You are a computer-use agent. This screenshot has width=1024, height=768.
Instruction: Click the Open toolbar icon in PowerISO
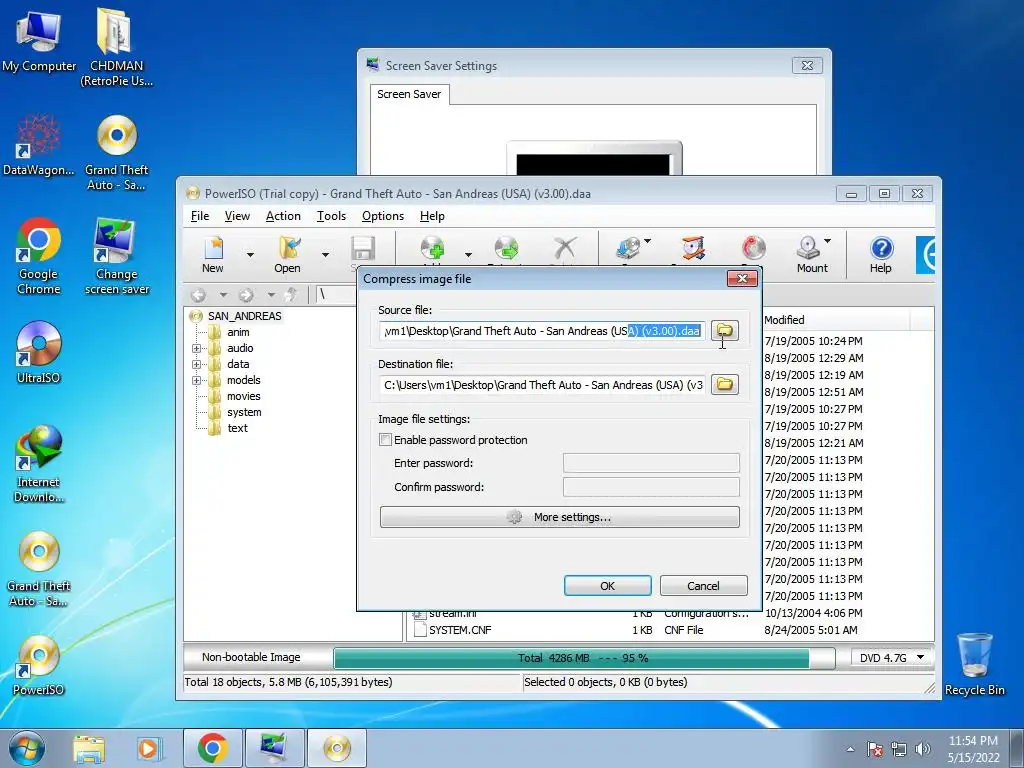tap(289, 249)
